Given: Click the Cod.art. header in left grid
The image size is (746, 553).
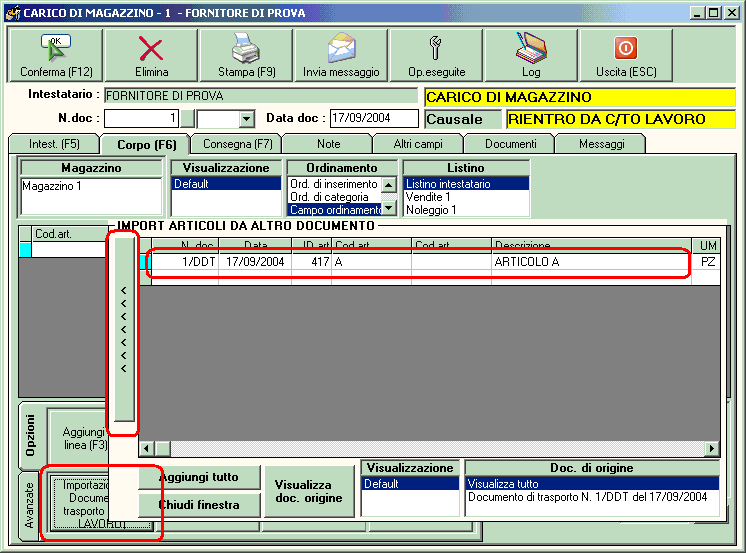Looking at the screenshot, I should 70,234.
